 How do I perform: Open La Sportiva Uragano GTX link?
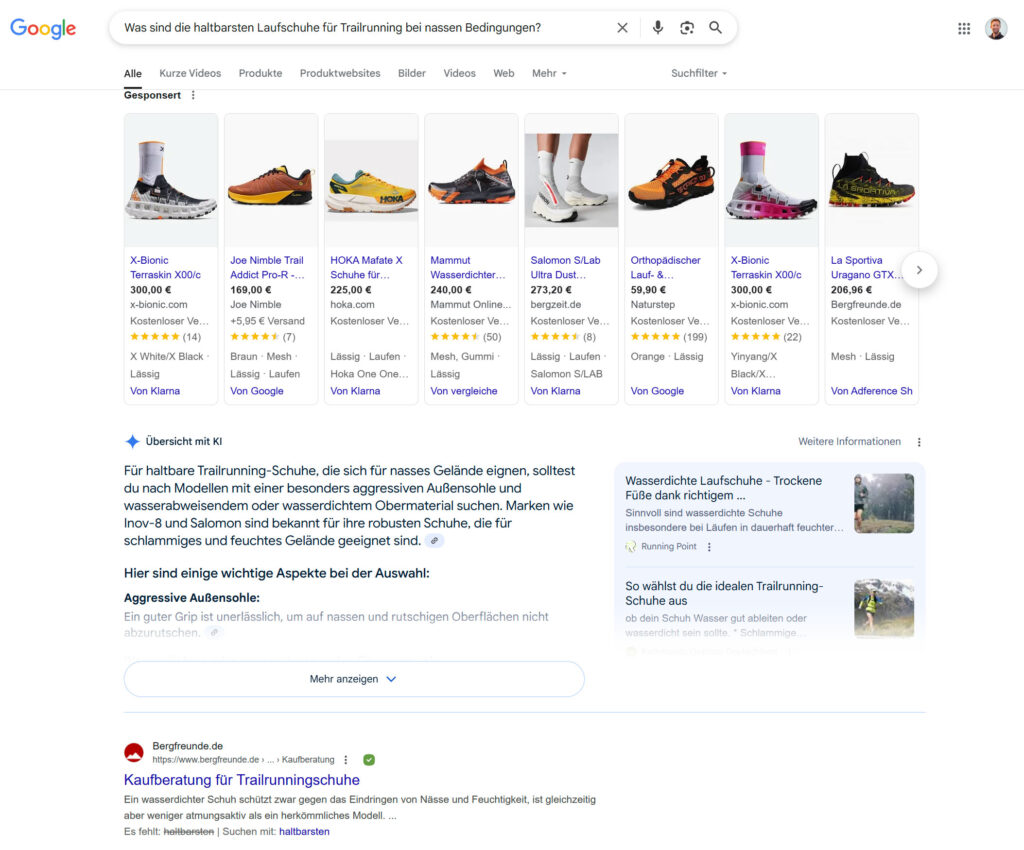click(867, 268)
